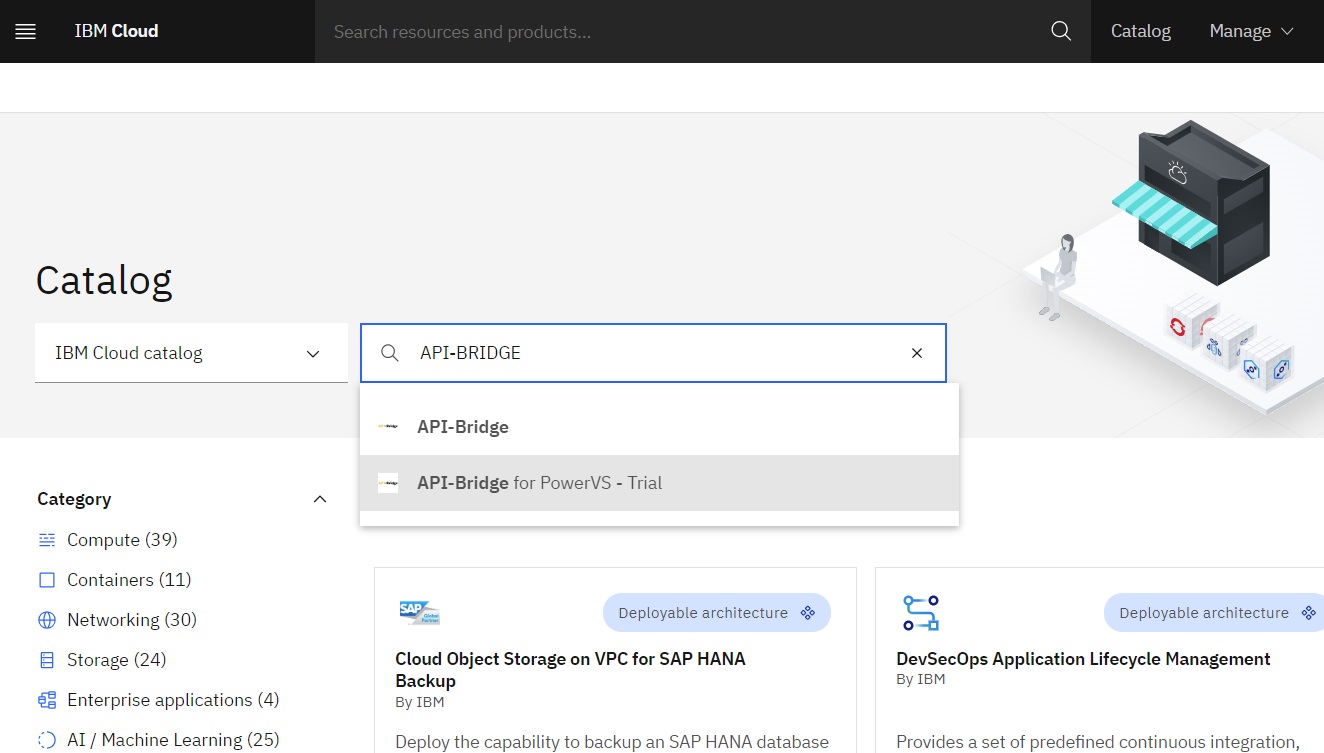The image size is (1324, 753).
Task: Open DevSecOps Application Lifecycle Management card
Action: (1083, 659)
